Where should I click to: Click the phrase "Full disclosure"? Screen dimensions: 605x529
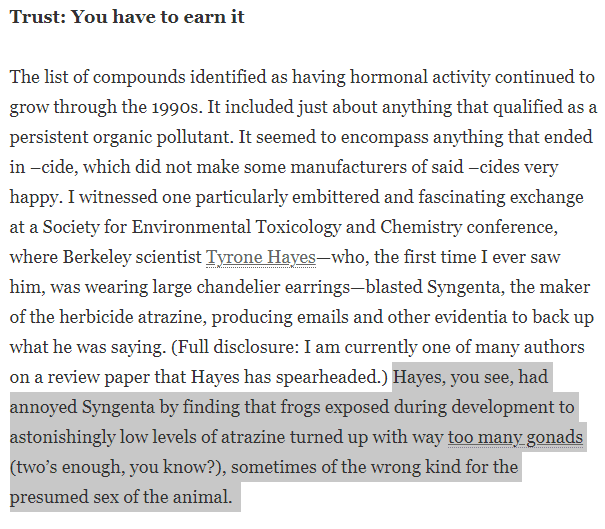tap(239, 347)
